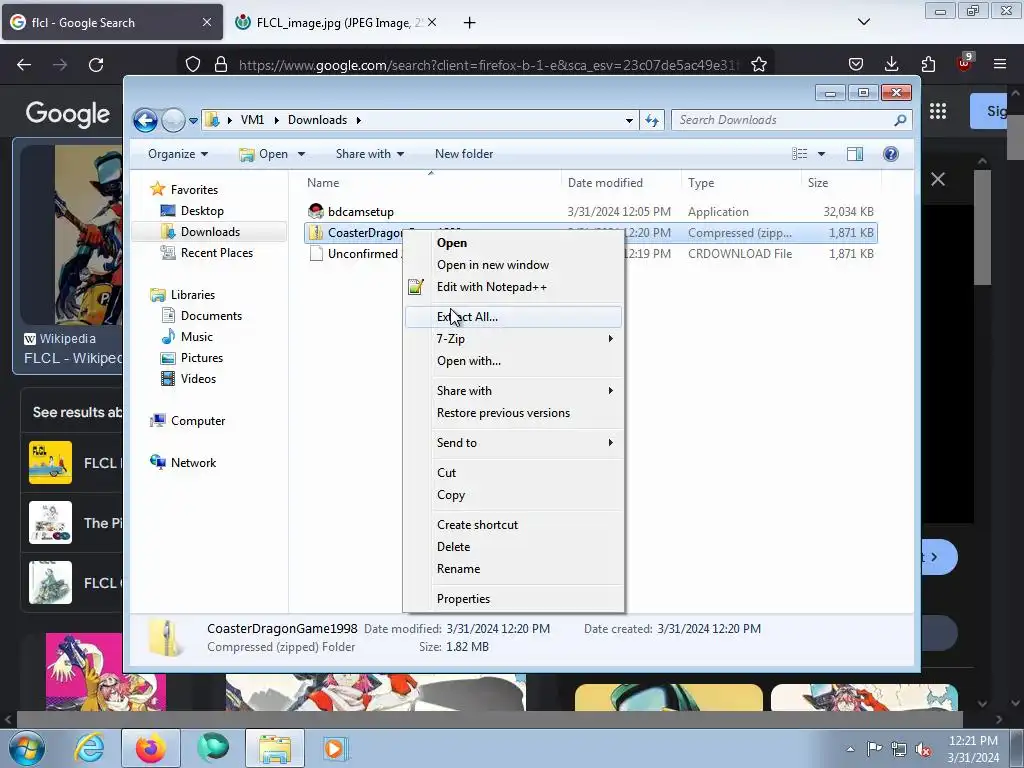This screenshot has width=1024, height=768.
Task: Toggle the preview pane icon
Action: (855, 154)
